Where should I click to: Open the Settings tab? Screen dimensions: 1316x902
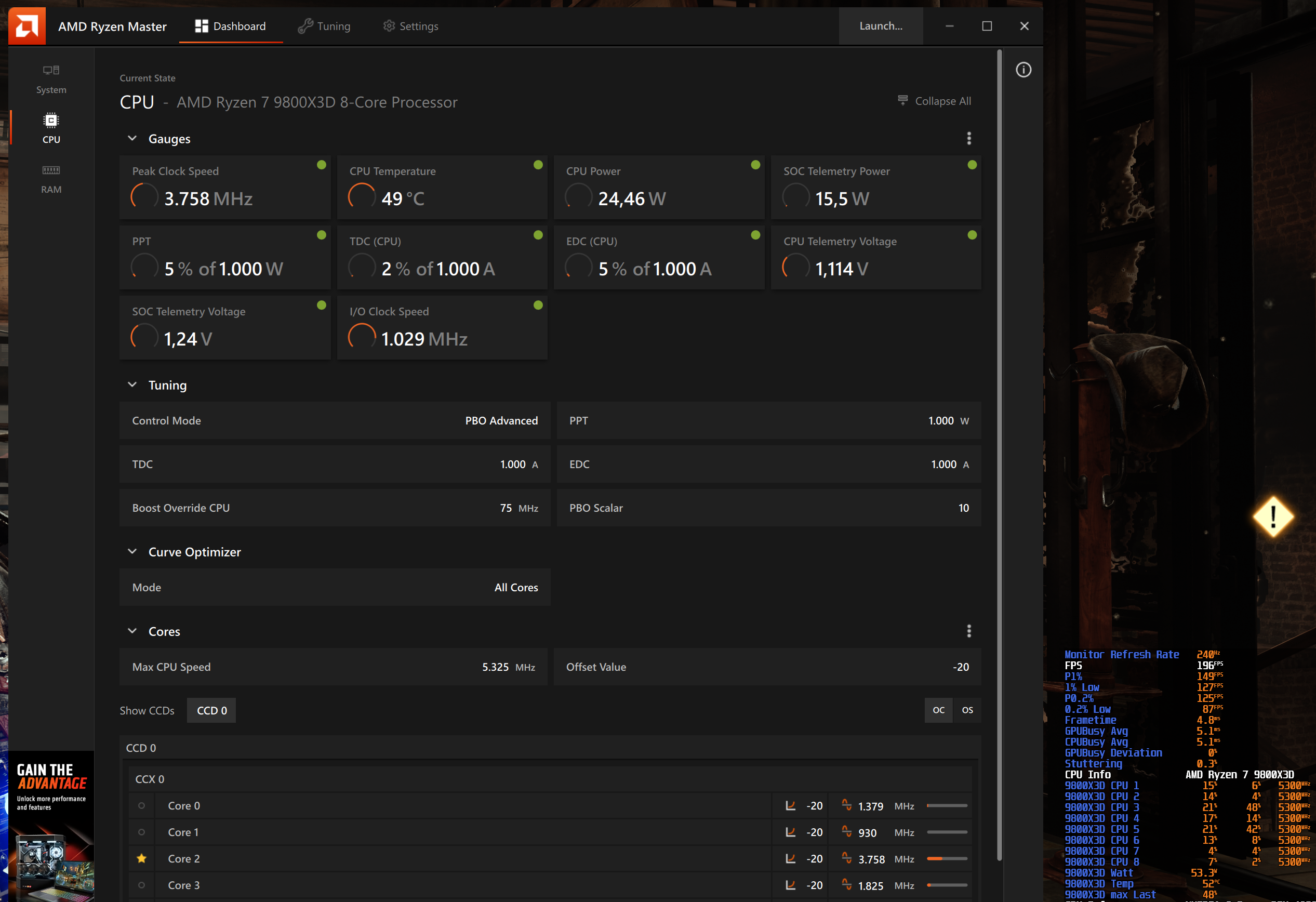[x=410, y=26]
